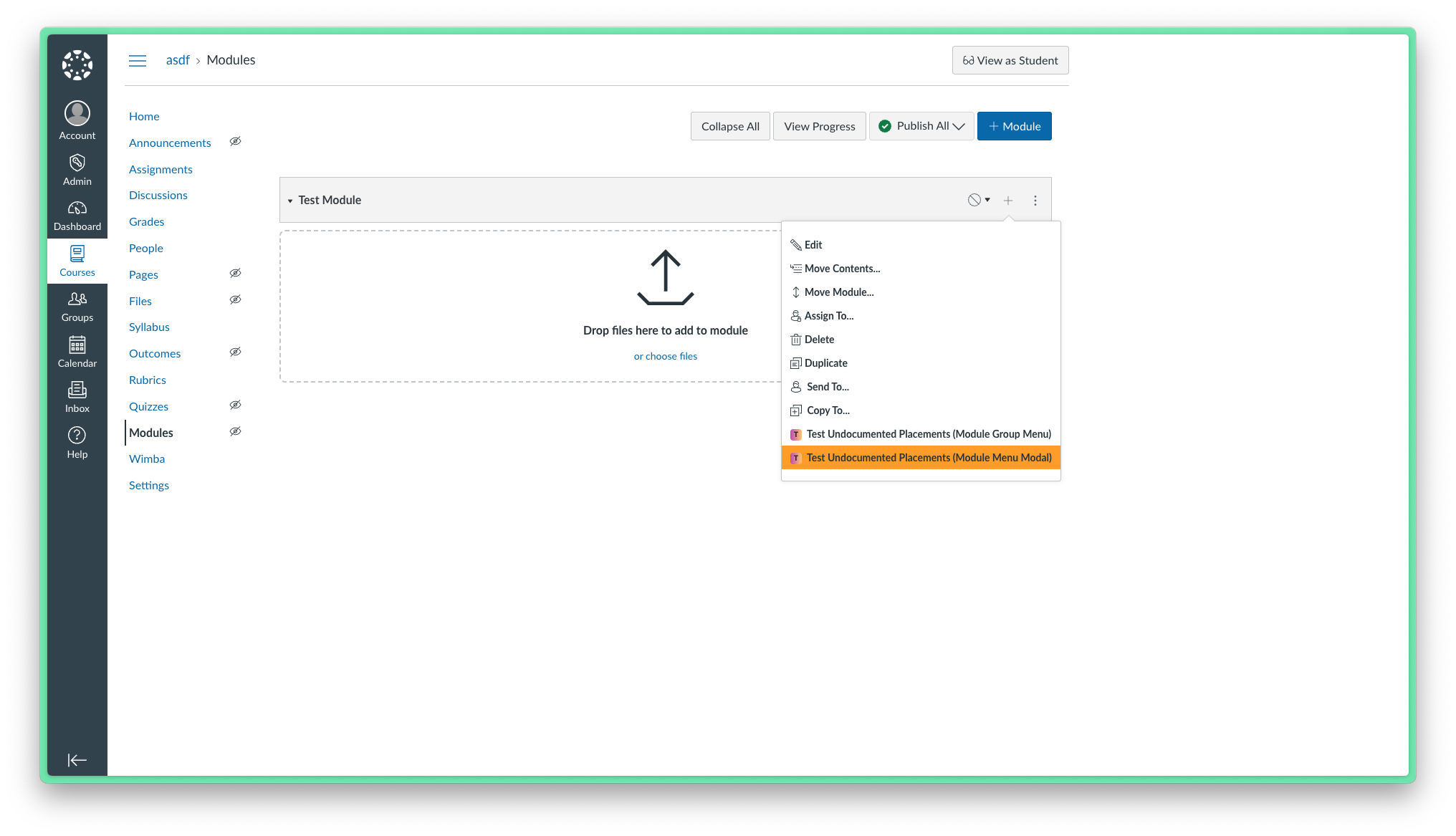Select the Admin icon in the sidebar
The image size is (1456, 836).
(77, 168)
